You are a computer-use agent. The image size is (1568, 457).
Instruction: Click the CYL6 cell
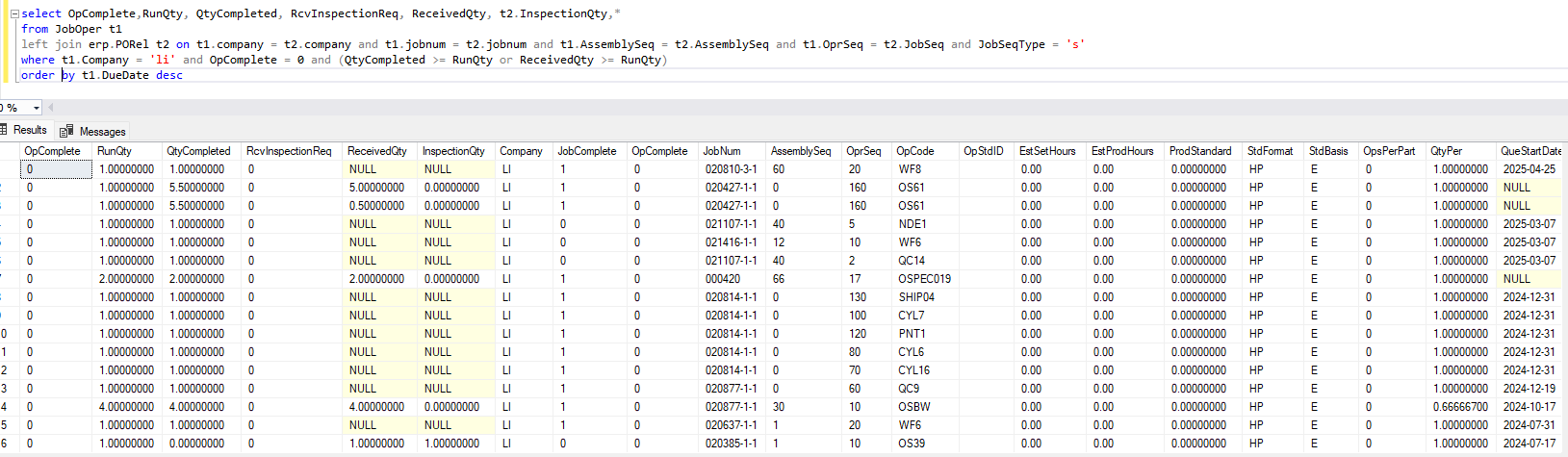coord(925,352)
